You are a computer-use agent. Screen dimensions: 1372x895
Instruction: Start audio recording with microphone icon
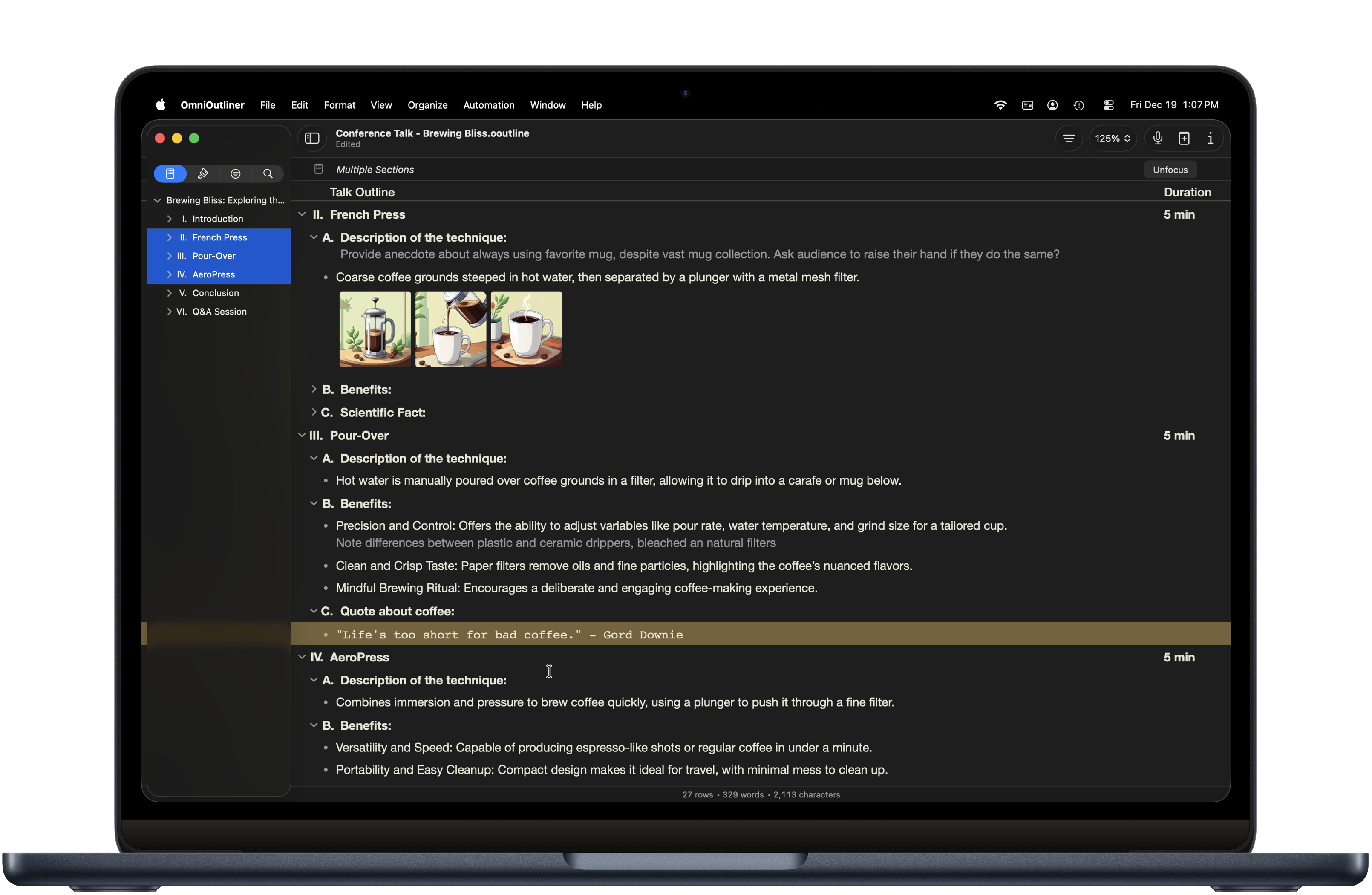(x=1158, y=139)
